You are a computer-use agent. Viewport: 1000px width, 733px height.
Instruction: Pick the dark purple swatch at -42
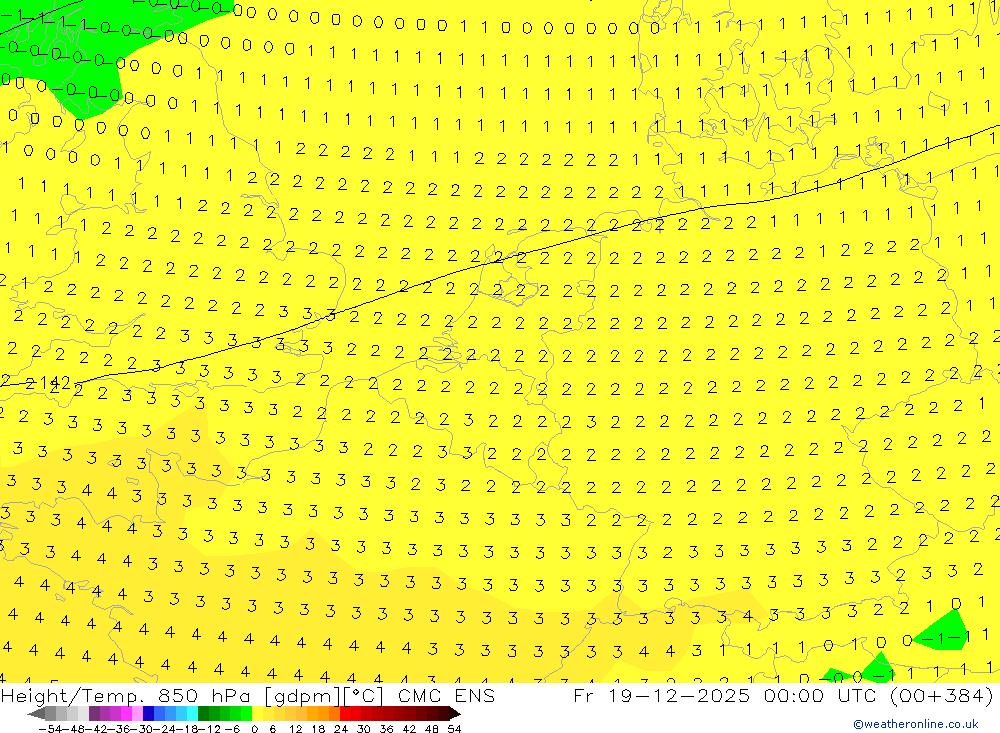94,713
